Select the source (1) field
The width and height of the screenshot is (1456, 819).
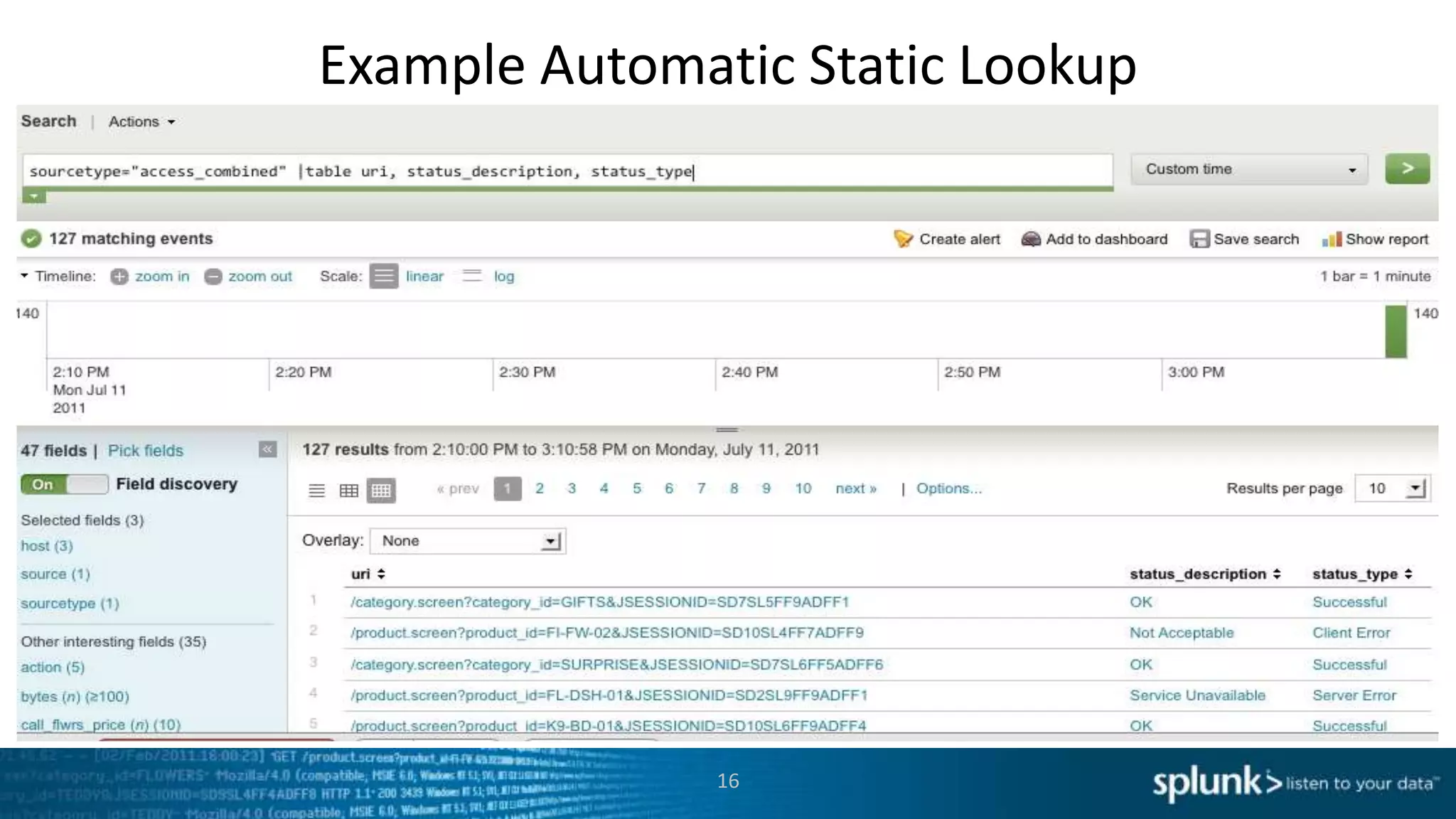coord(55,574)
